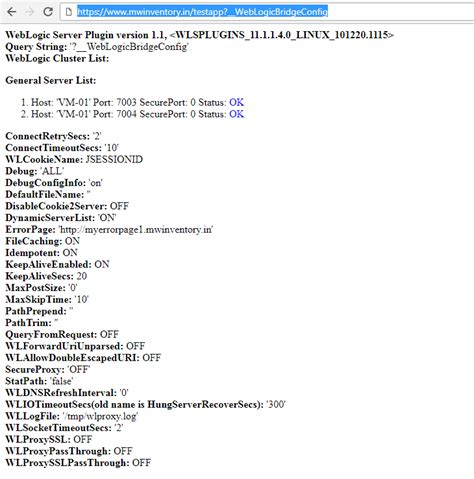The image size is (474, 479).
Task: Click the WLLogFile /tmp/wlproxy.log entry
Action: (72, 416)
